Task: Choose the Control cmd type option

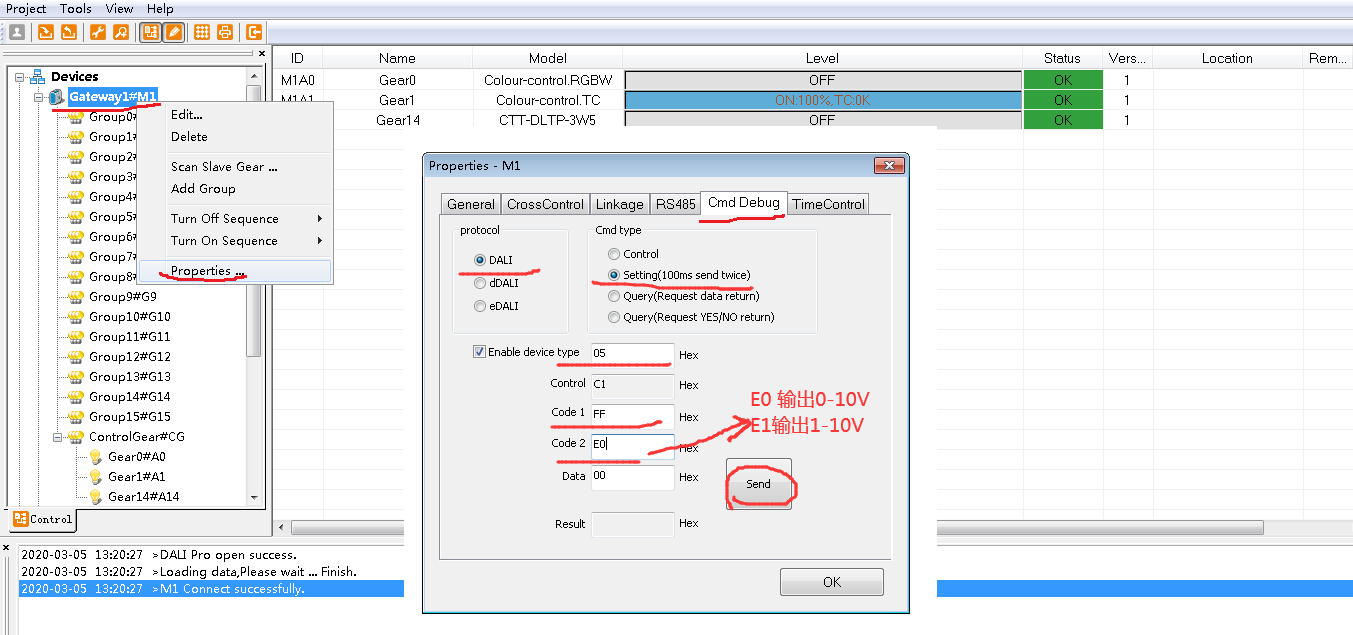Action: (x=614, y=254)
